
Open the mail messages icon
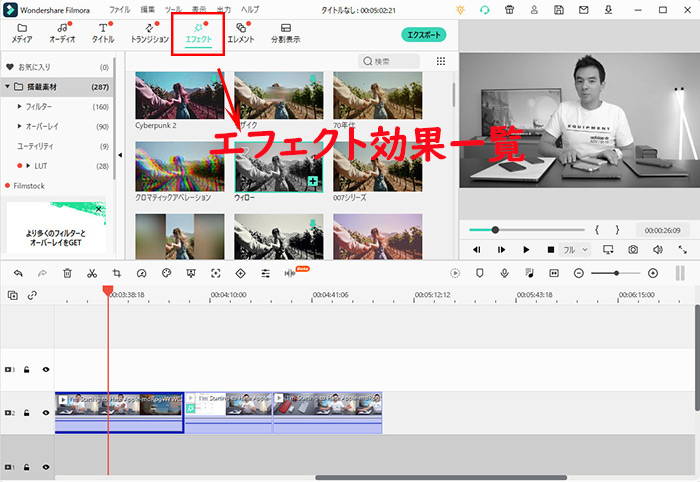(x=583, y=10)
